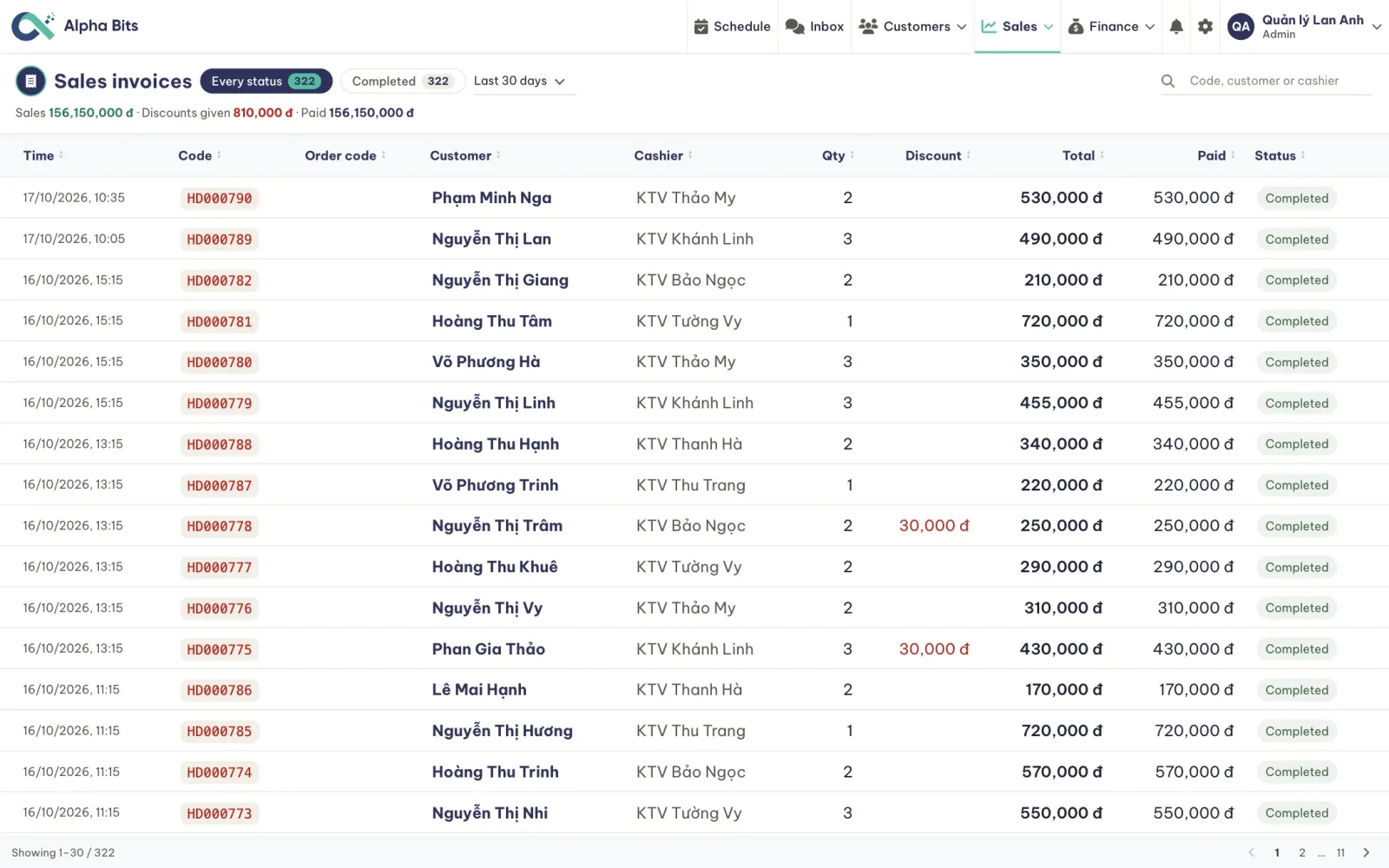Sort by Paid column
Image resolution: width=1389 pixels, height=868 pixels.
click(1216, 155)
